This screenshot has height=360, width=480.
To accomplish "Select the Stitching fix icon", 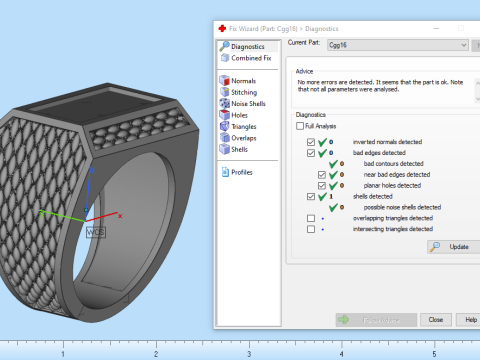I will point(225,92).
